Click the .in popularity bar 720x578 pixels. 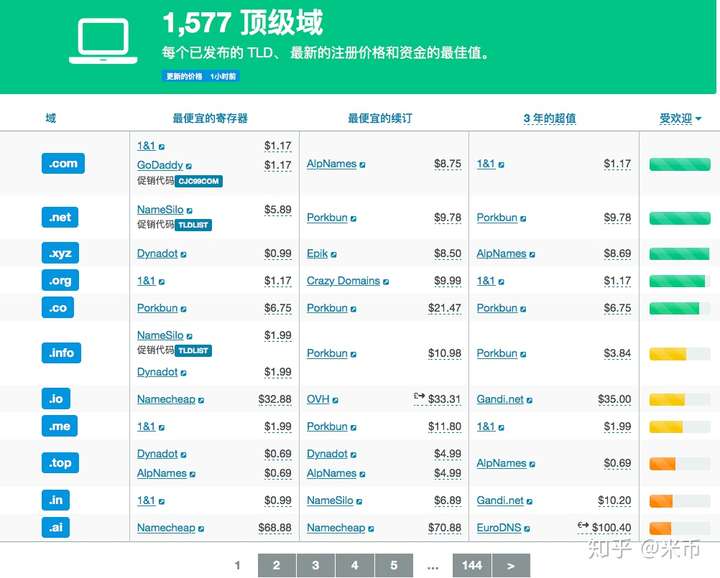pyautogui.click(x=680, y=501)
